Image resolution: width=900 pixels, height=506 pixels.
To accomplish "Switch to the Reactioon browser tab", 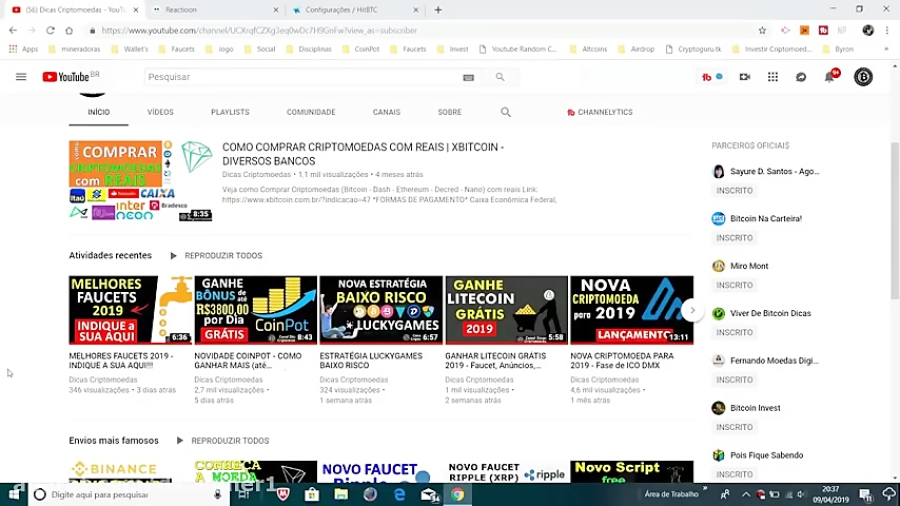I will pyautogui.click(x=215, y=10).
